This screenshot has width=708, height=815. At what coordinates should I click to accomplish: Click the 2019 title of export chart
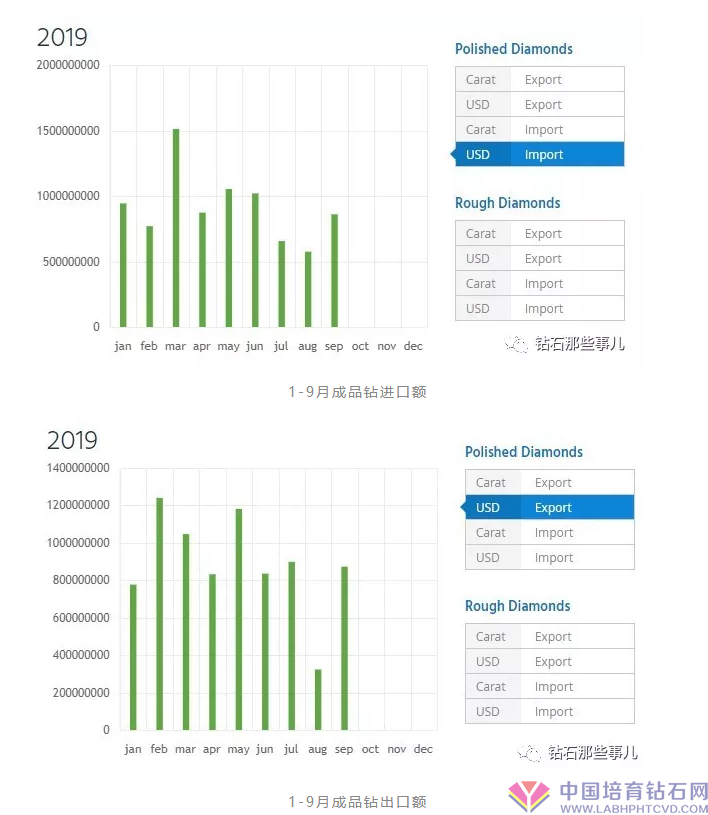point(72,440)
